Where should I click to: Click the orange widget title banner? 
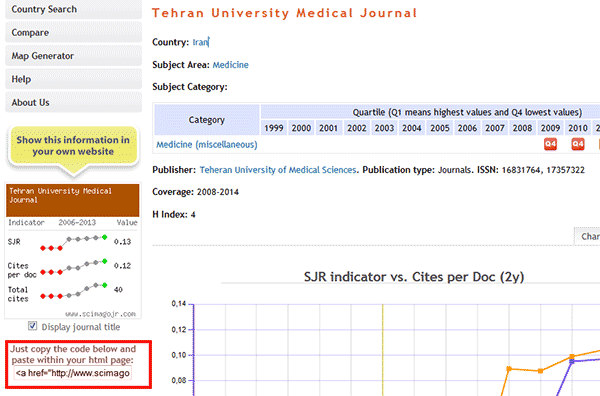click(x=73, y=200)
